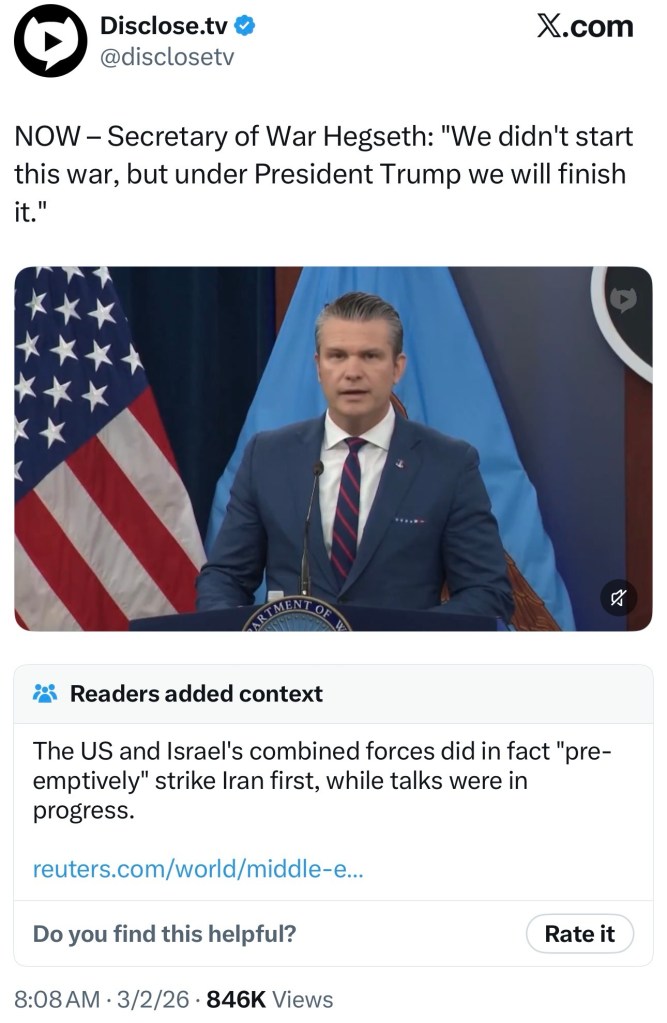The height and width of the screenshot is (1023, 667).
Task: Click the 8:08 AM timestamp
Action: (x=57, y=998)
